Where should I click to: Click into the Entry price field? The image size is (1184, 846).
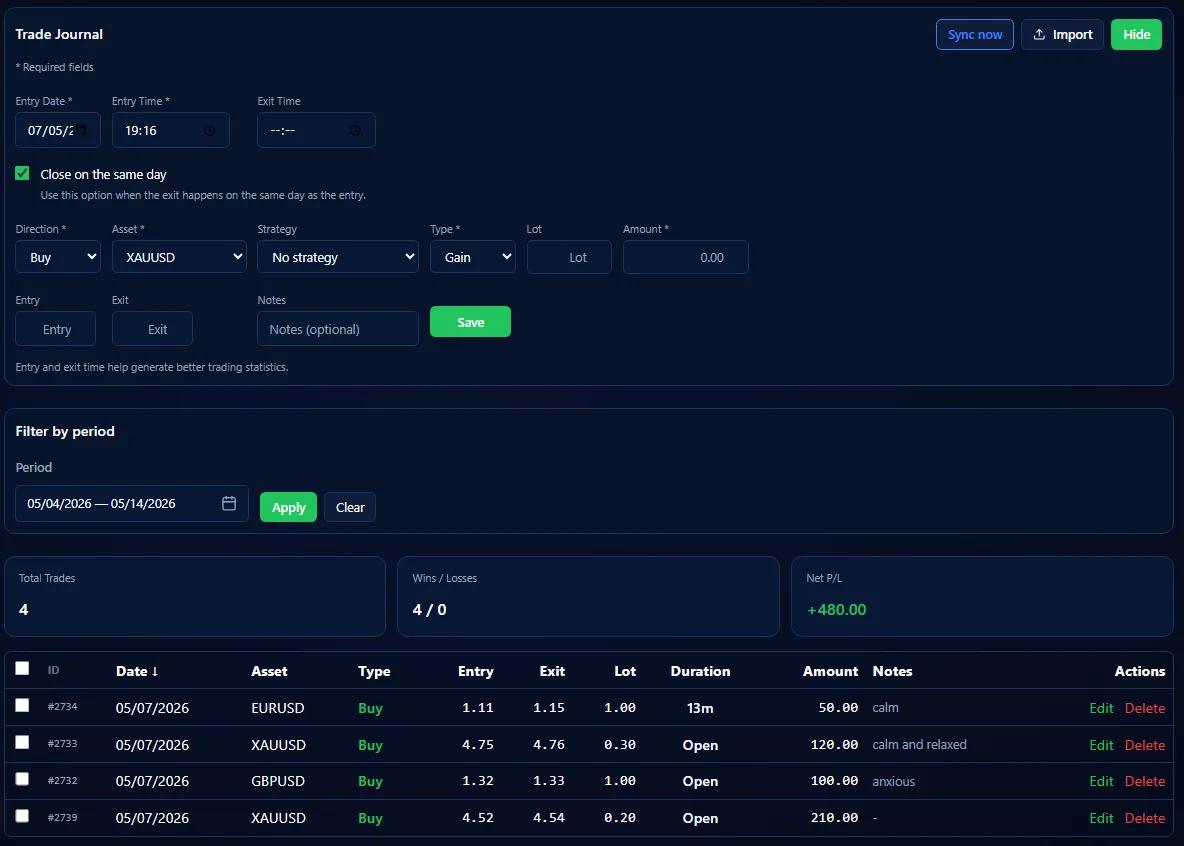56,329
